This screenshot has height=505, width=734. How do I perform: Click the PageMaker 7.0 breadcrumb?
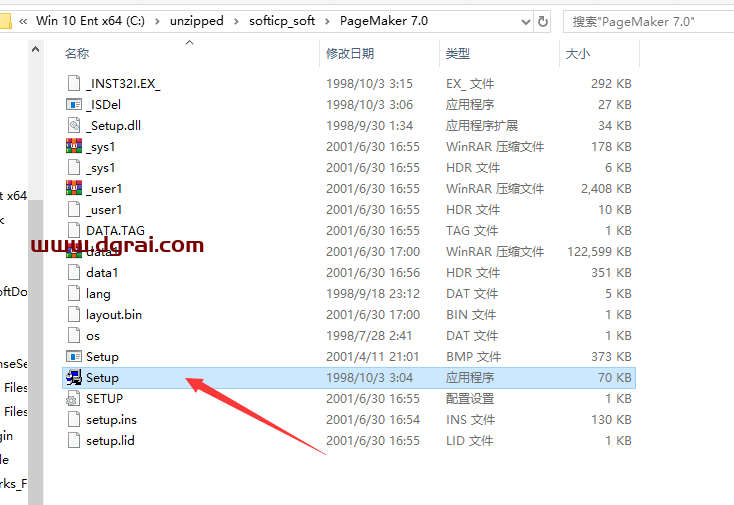(x=384, y=21)
